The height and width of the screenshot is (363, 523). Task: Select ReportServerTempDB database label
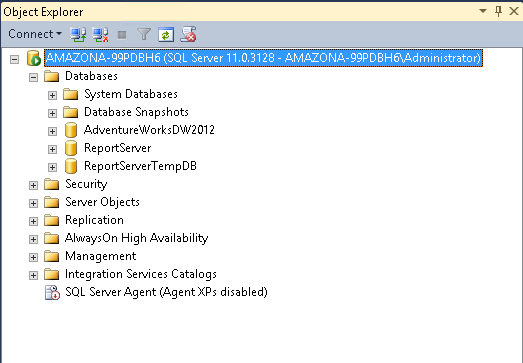(x=140, y=166)
